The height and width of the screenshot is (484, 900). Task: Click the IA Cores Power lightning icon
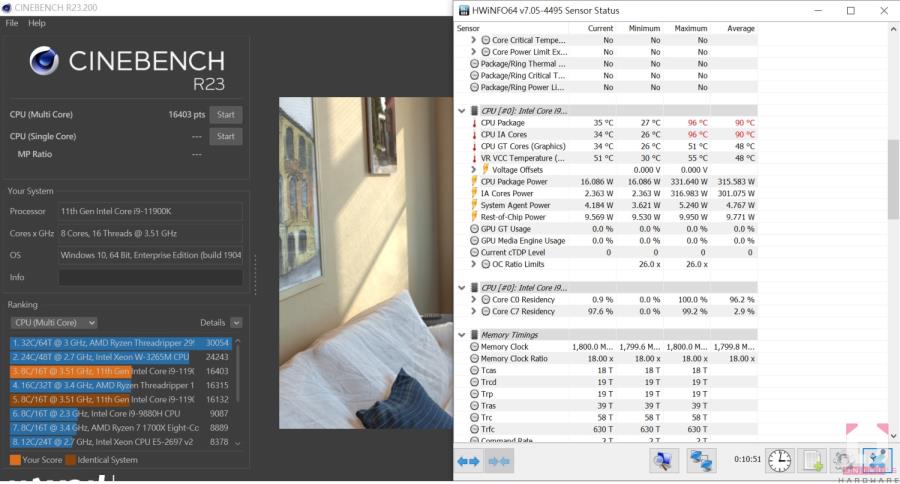click(x=474, y=193)
